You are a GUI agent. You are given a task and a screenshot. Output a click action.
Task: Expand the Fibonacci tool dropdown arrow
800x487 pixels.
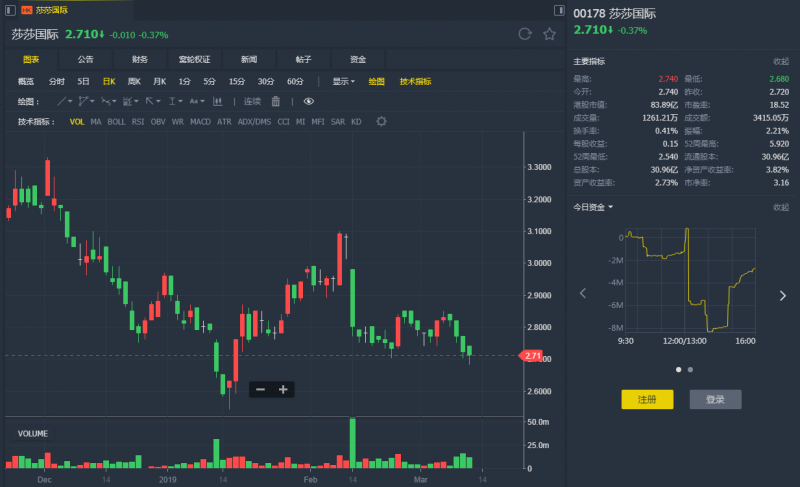tap(136, 101)
